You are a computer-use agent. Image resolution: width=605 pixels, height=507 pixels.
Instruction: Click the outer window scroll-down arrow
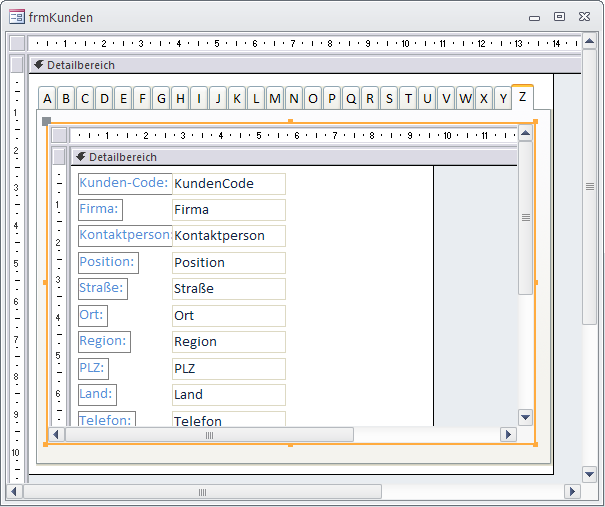590,474
